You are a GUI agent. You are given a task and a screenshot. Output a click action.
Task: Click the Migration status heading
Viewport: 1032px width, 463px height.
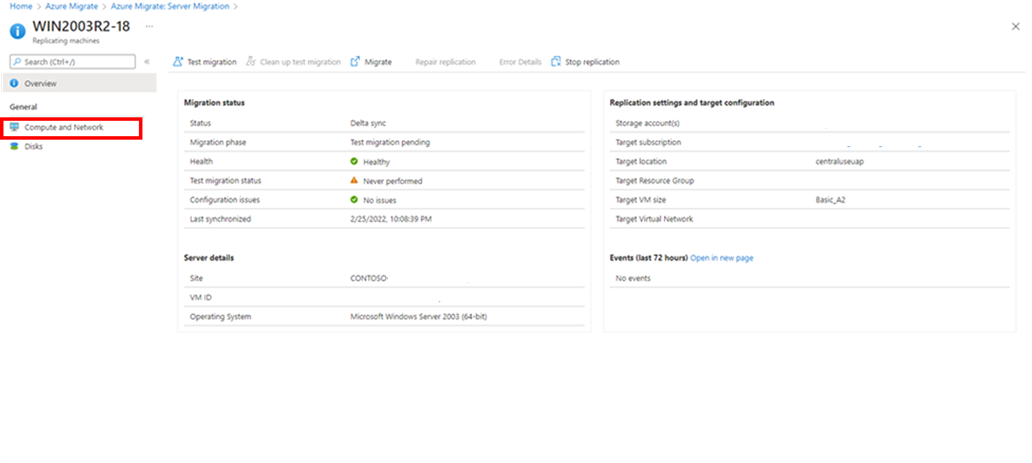pos(215,103)
